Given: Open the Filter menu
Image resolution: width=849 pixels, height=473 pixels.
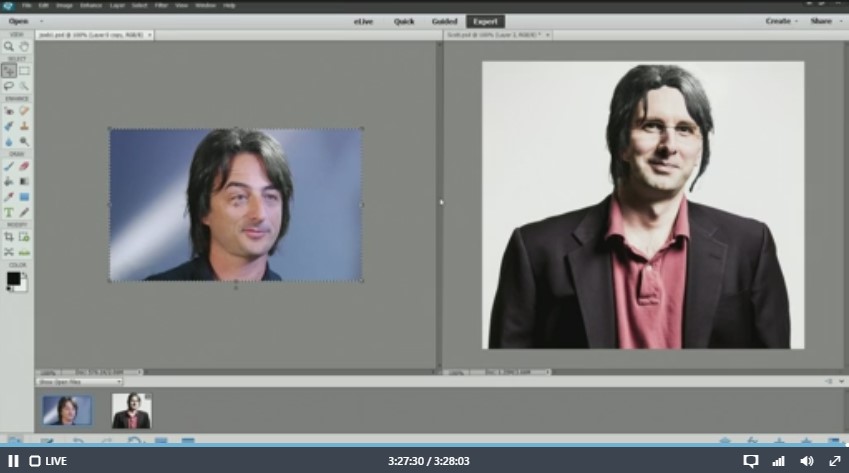Looking at the screenshot, I should [160, 5].
